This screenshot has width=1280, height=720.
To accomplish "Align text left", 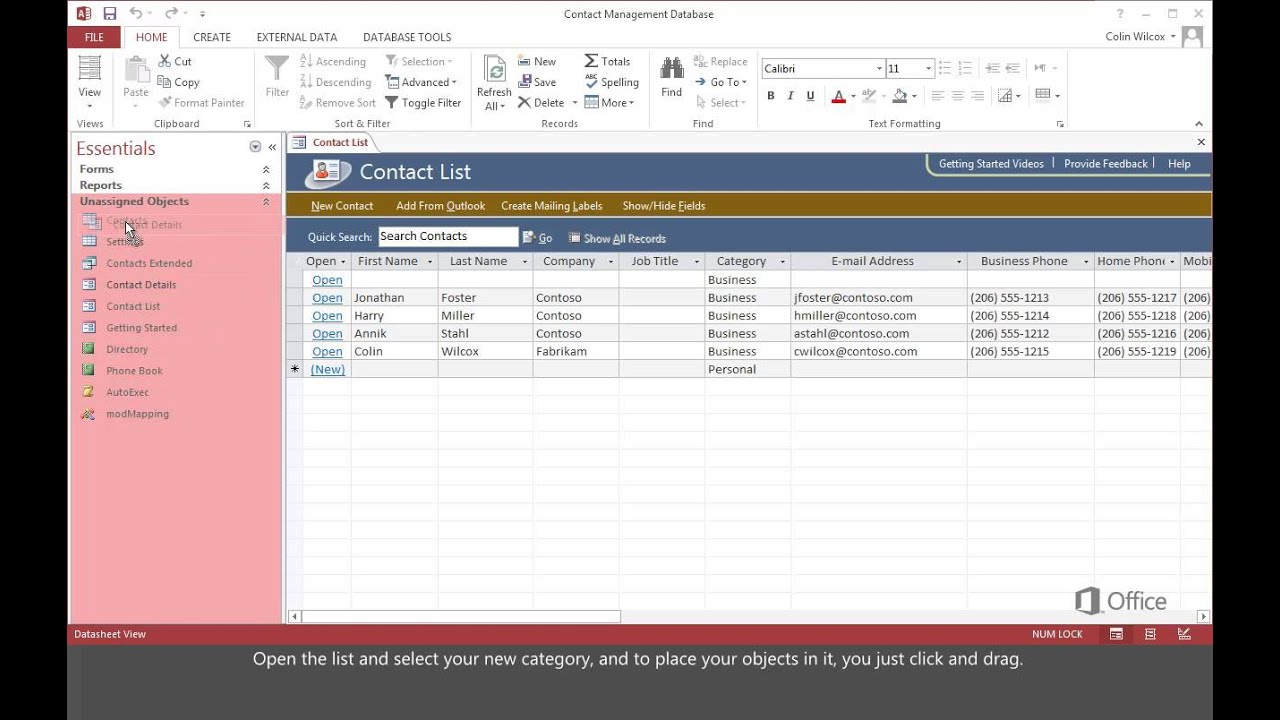I will coord(937,96).
